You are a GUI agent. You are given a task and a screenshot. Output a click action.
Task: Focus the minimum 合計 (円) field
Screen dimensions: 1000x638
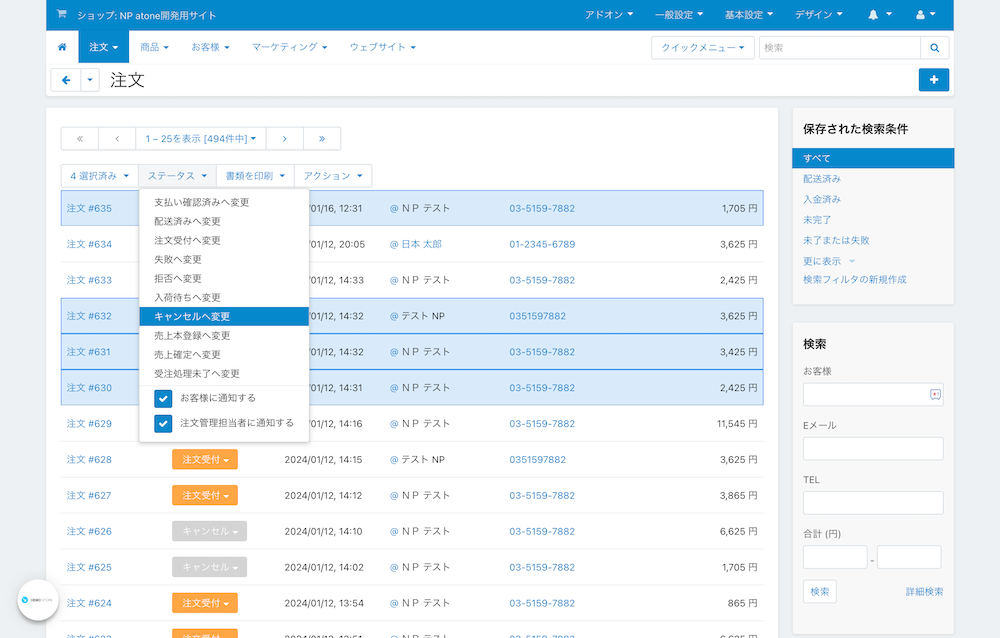pyautogui.click(x=835, y=557)
